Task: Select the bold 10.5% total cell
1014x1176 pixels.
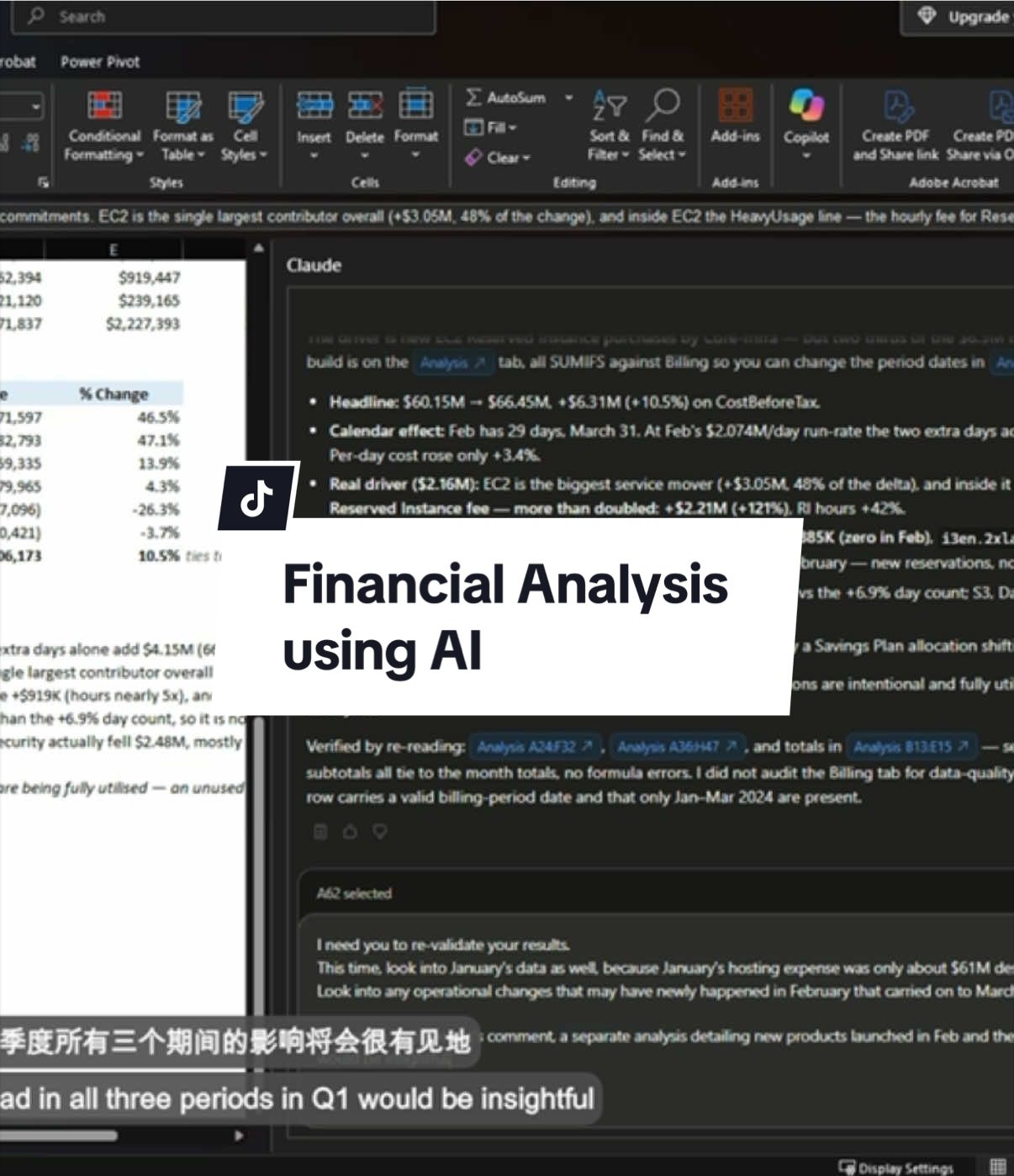Action: click(x=113, y=556)
